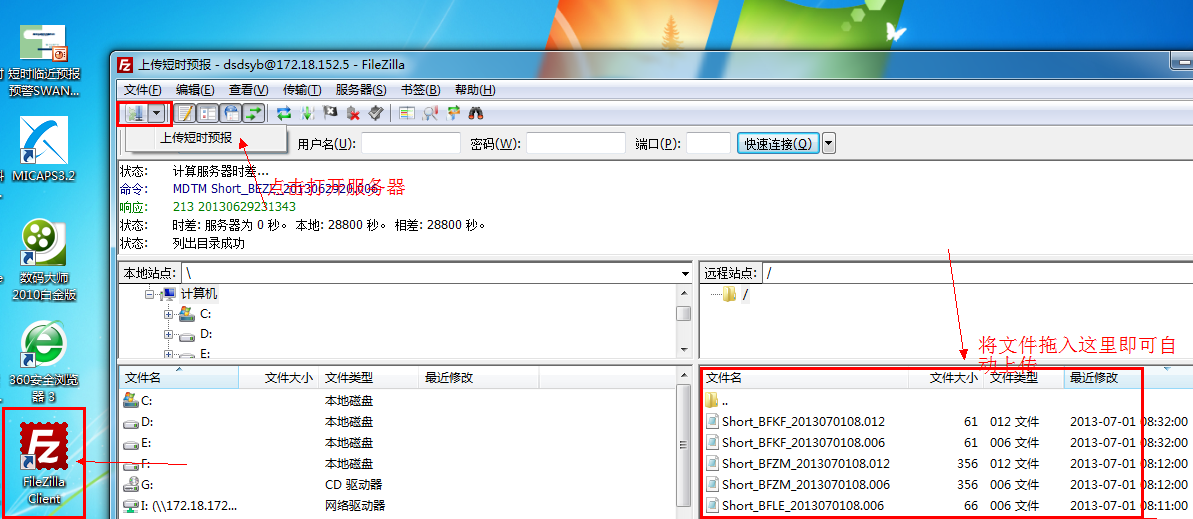1193x519 pixels.
Task: Click the 端口 input field
Action: (708, 143)
